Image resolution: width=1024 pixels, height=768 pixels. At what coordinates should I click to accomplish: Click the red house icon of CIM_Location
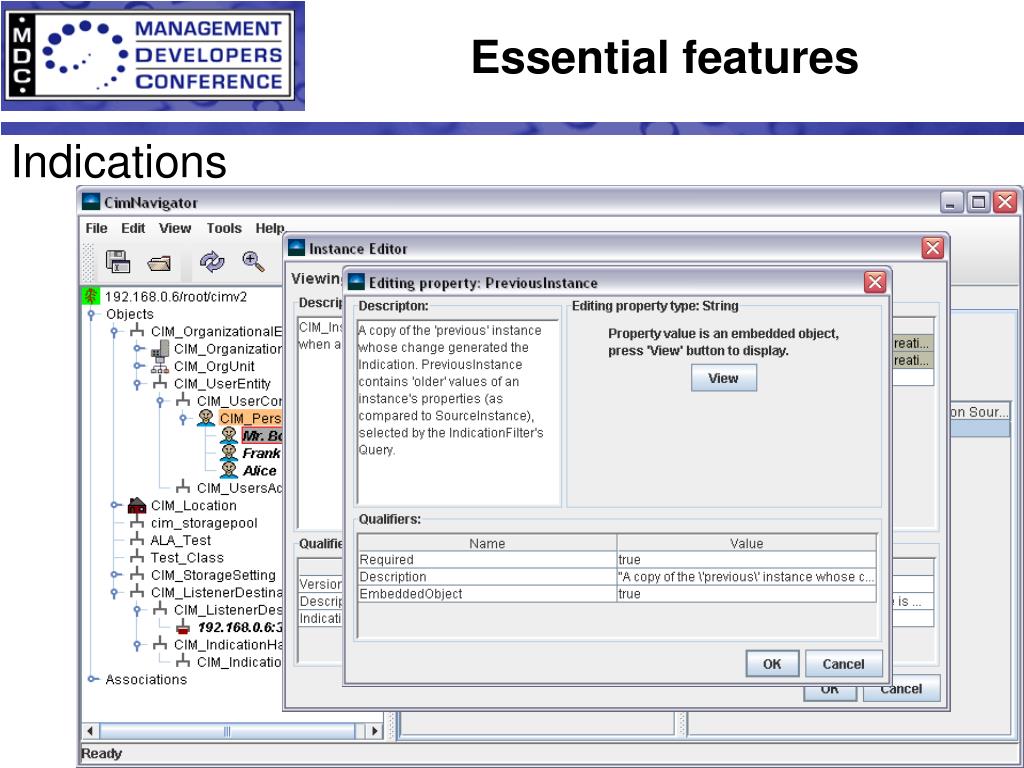tap(137, 505)
